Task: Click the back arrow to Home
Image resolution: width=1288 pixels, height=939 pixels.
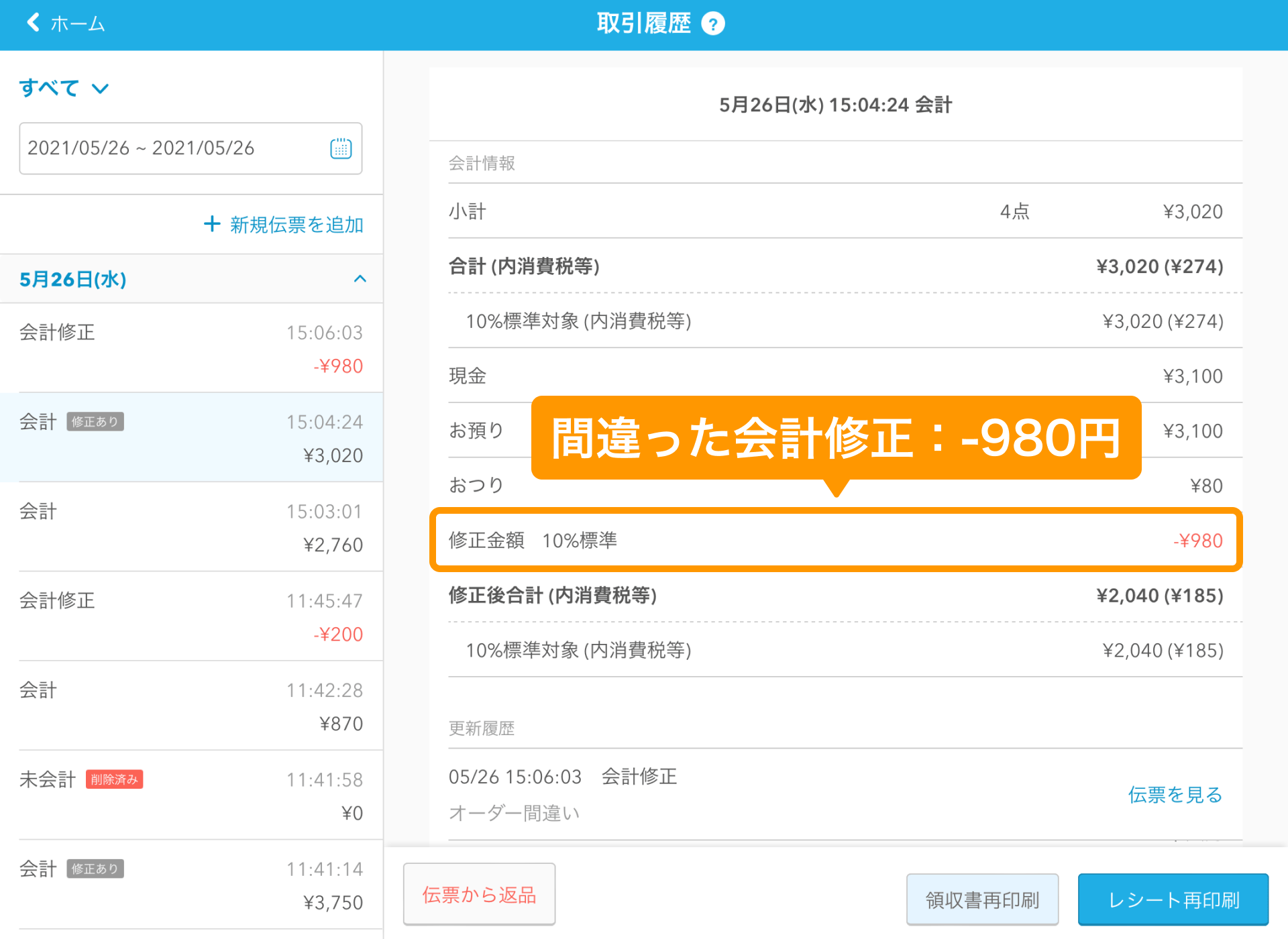Action: tap(34, 23)
